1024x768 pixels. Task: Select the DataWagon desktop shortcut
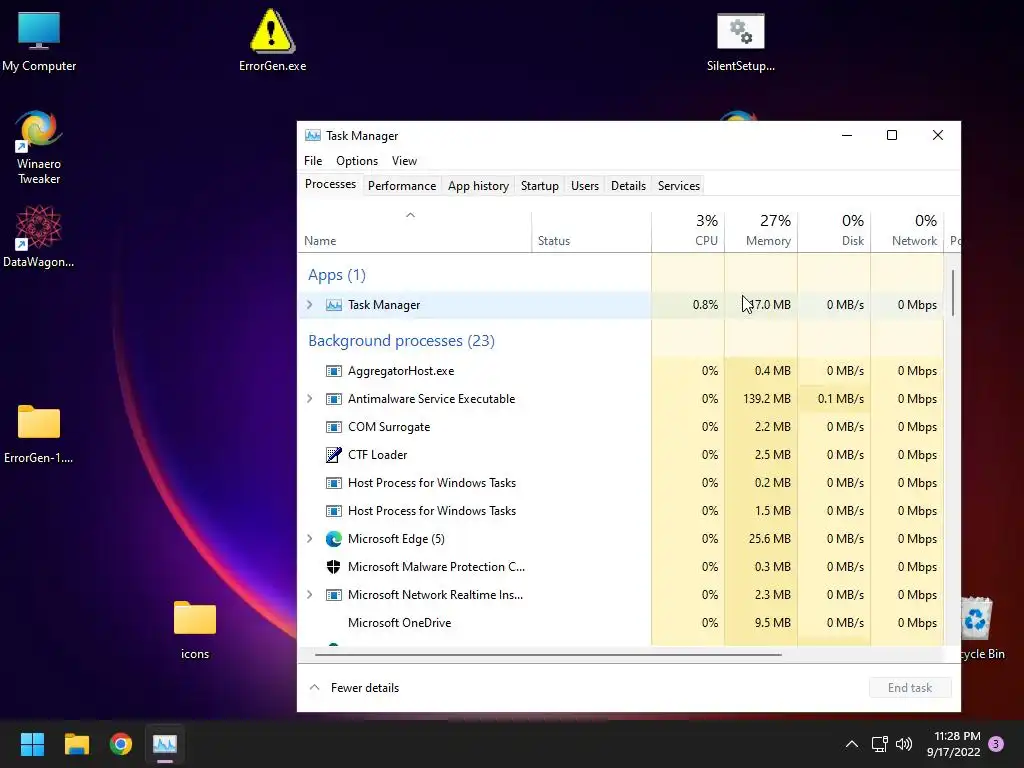point(39,236)
